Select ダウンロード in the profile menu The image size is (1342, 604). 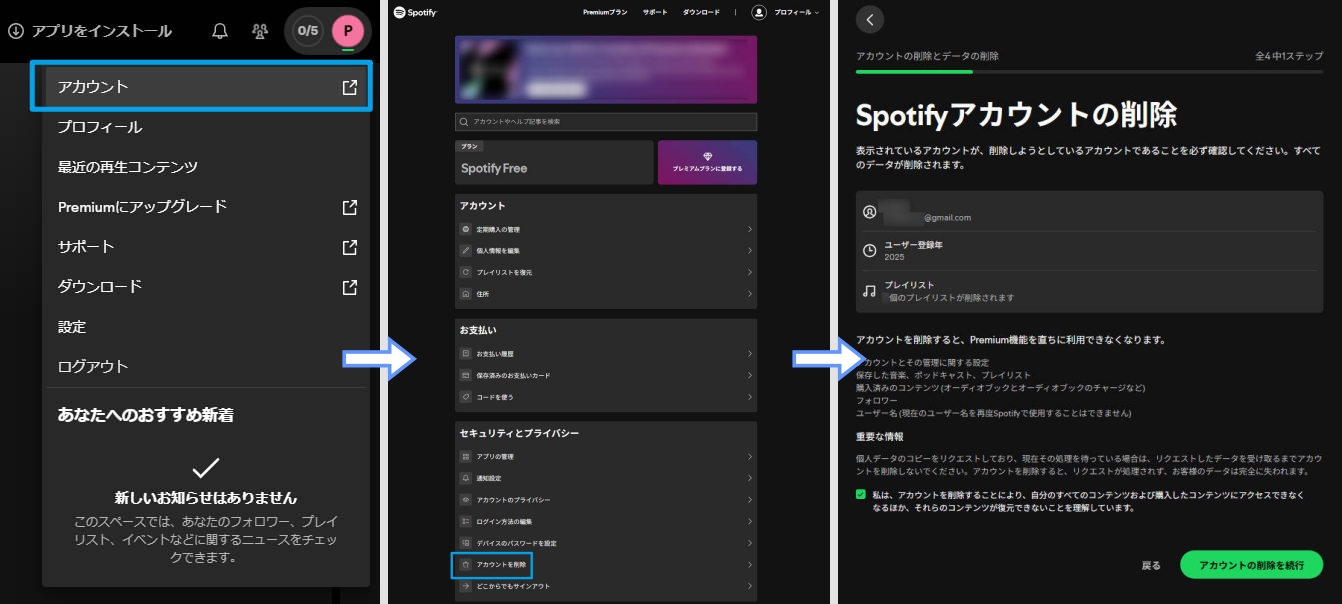pos(207,286)
